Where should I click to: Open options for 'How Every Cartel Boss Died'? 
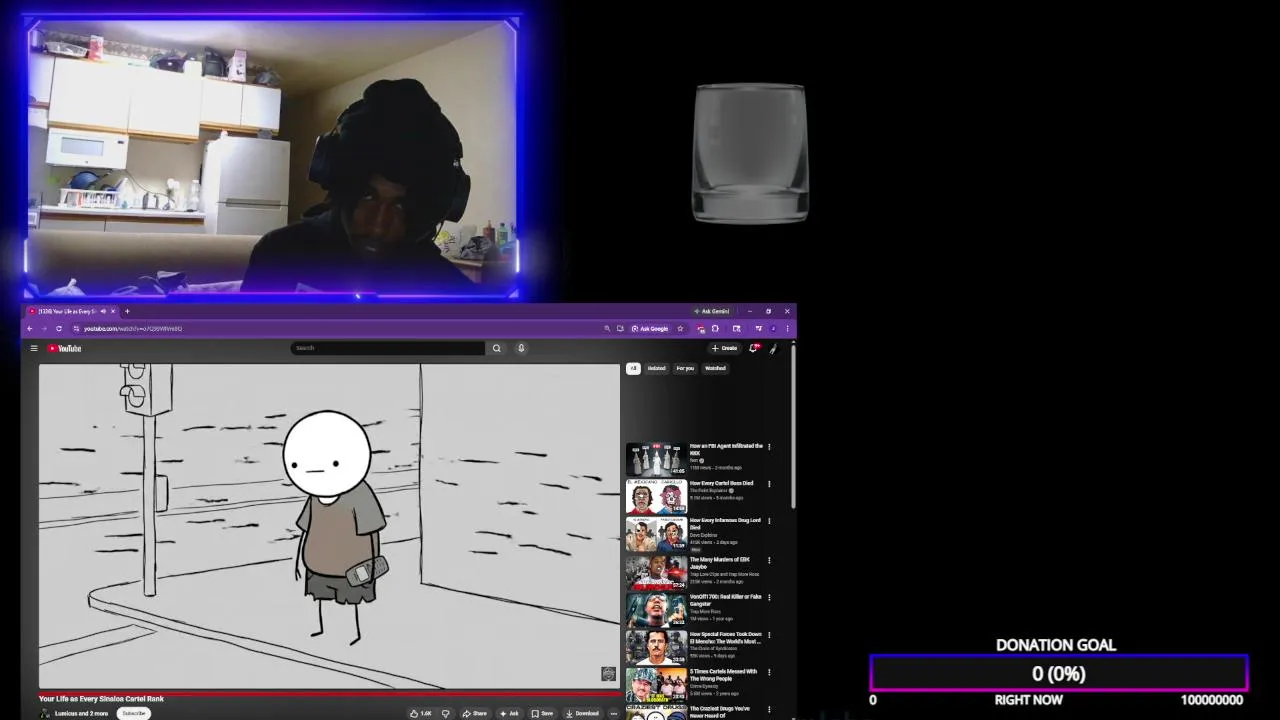coord(769,484)
